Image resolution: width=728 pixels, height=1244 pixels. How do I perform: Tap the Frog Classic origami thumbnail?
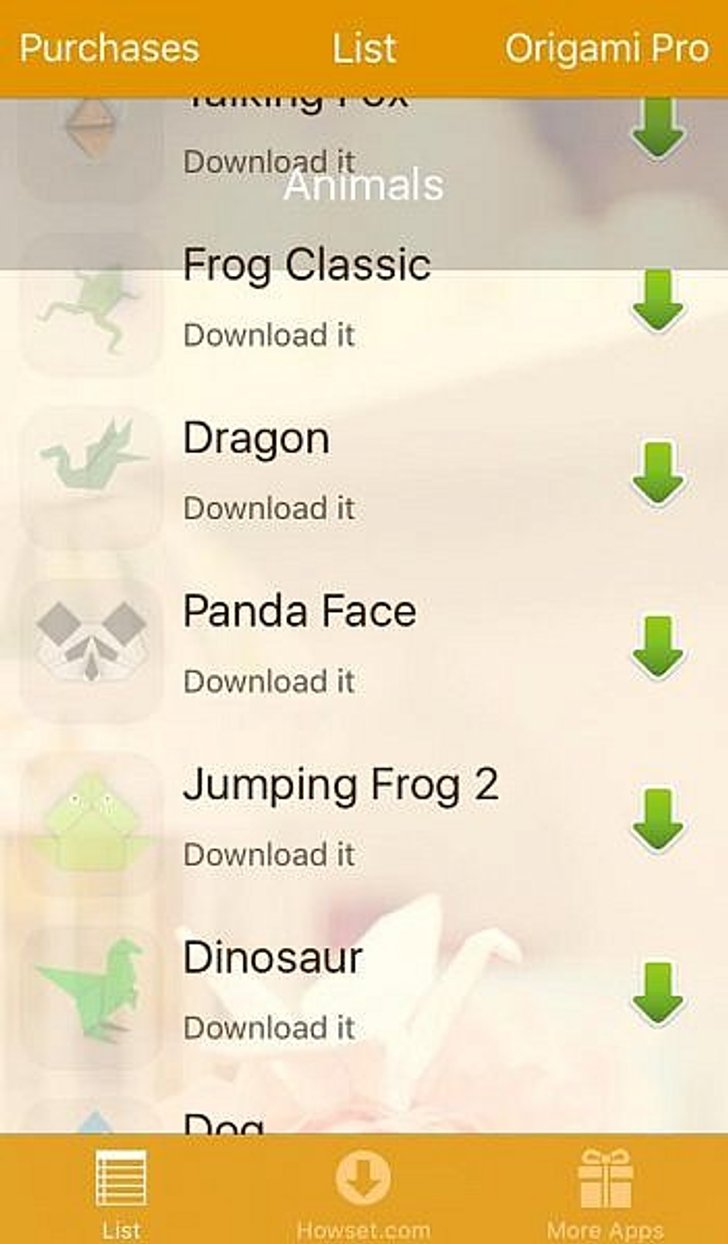pos(91,303)
